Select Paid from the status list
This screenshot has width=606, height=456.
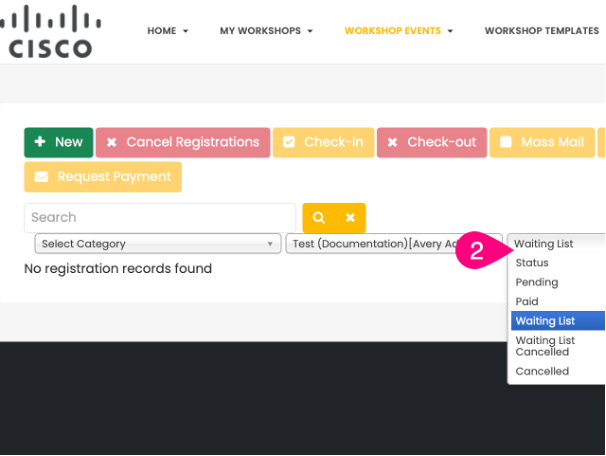527,301
